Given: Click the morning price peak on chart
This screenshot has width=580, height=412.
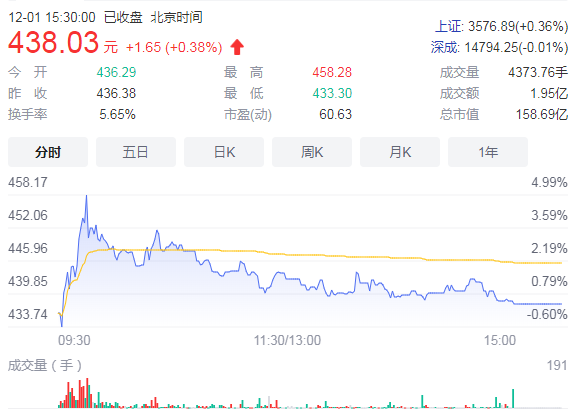Looking at the screenshot, I should (x=87, y=196).
